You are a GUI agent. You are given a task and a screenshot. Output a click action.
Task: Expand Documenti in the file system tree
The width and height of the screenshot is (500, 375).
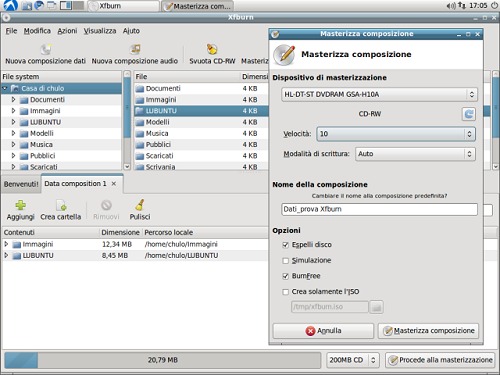pyautogui.click(x=13, y=100)
